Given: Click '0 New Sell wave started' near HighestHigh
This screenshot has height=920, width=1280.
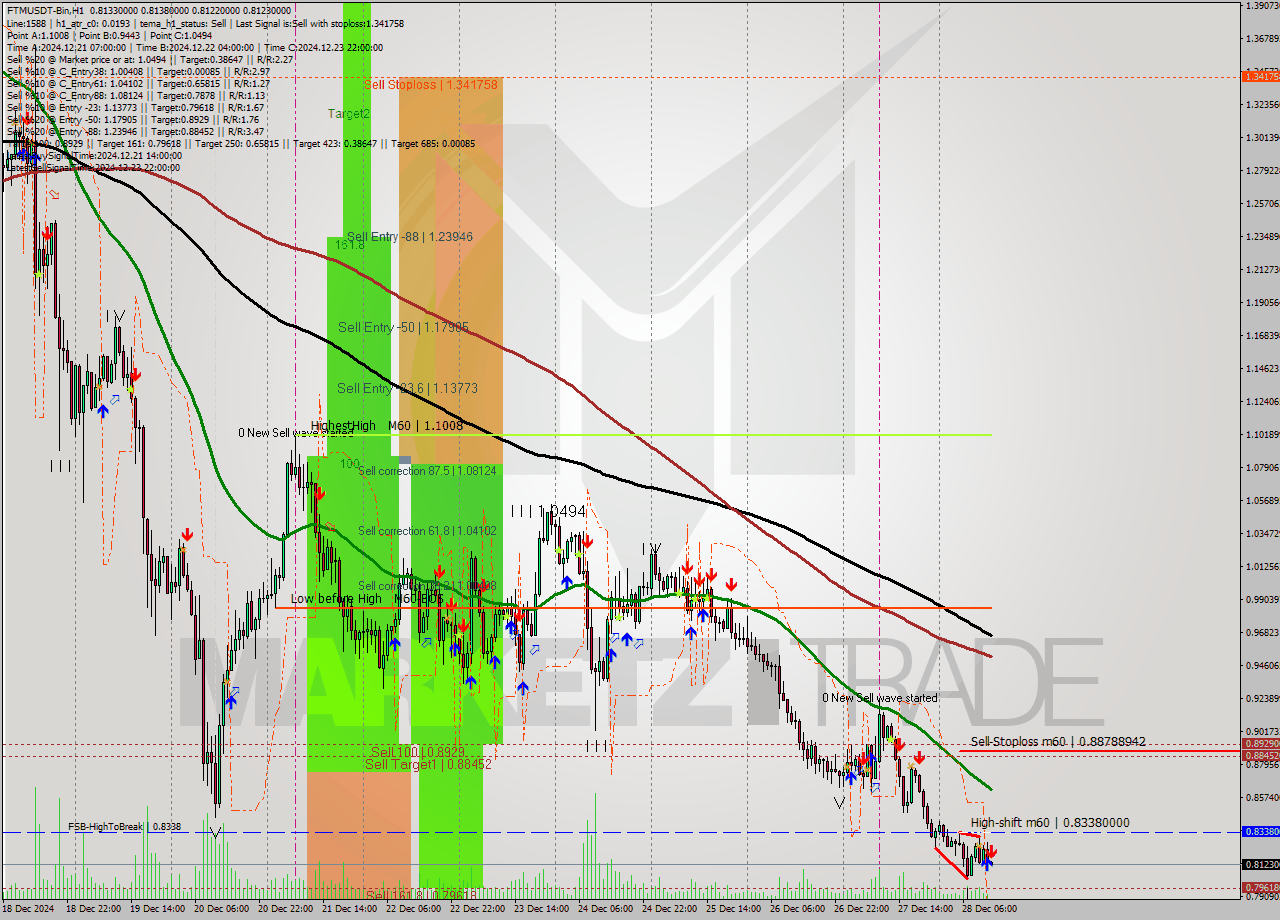Looking at the screenshot, I should (295, 433).
